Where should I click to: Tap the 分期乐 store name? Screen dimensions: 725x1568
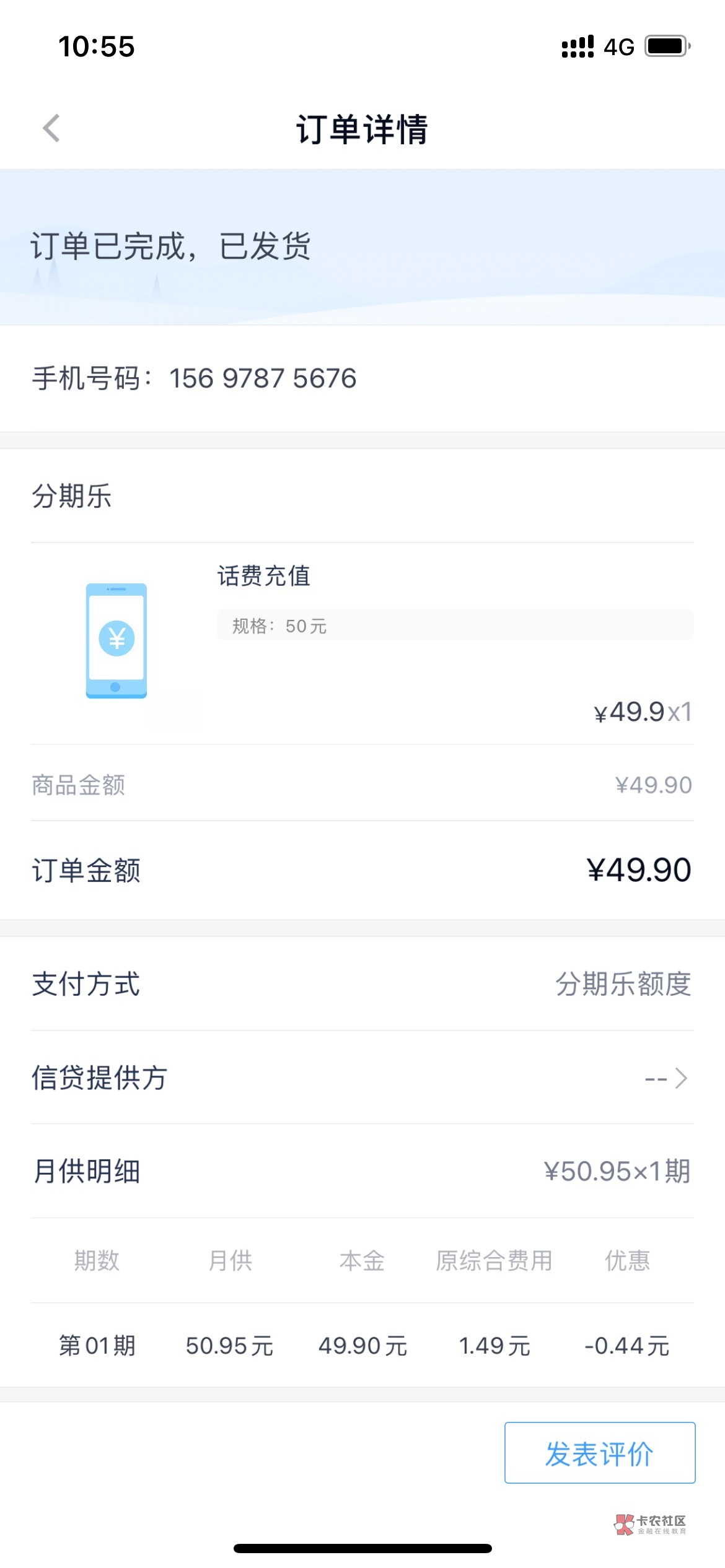coord(72,496)
